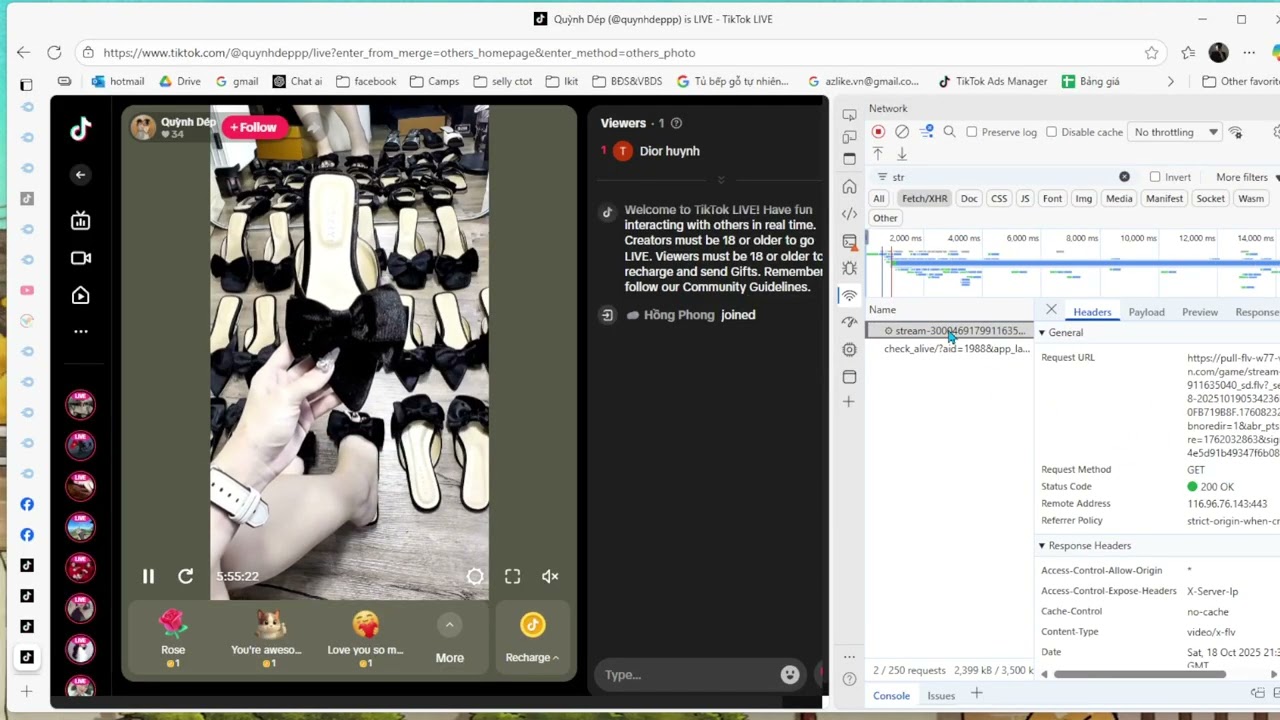Clear the network requests list
Viewport: 1280px width, 720px height.
pyautogui.click(x=902, y=131)
